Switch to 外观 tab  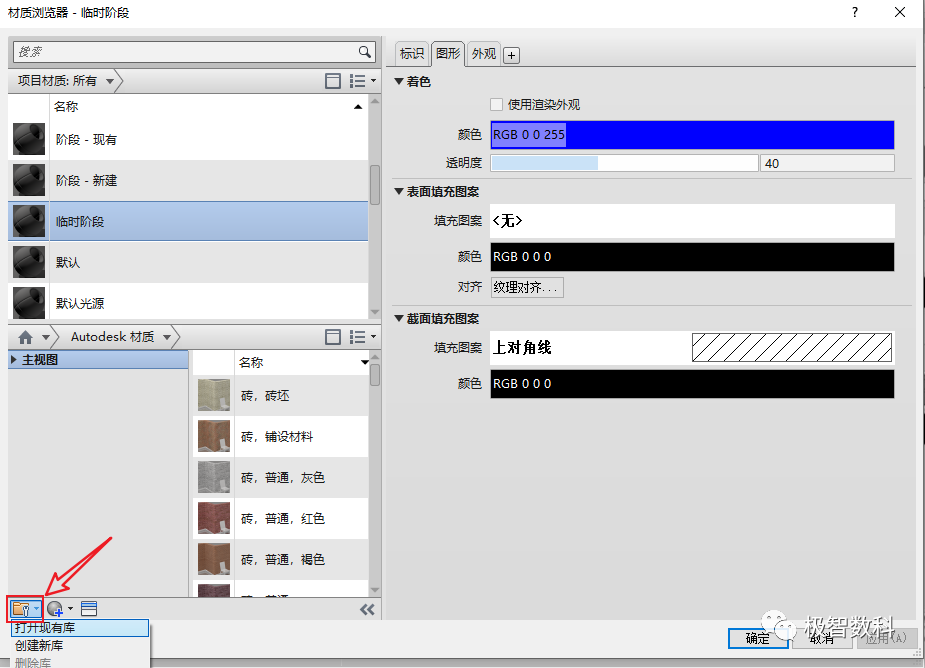coord(484,54)
